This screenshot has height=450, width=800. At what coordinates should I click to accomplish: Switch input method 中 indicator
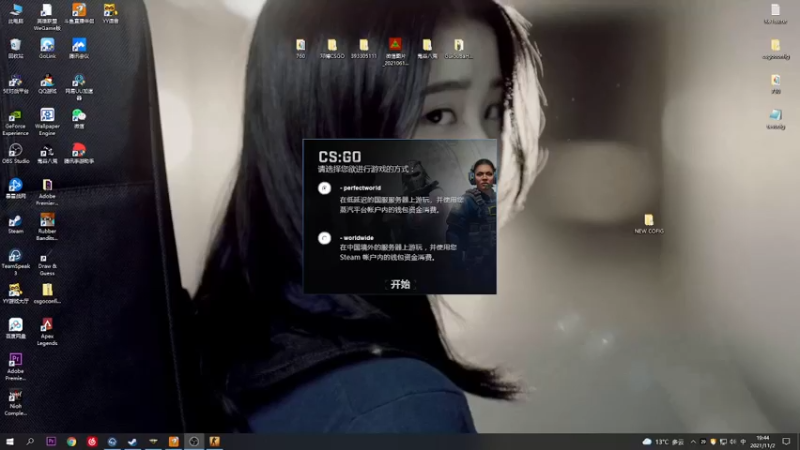coord(743,442)
